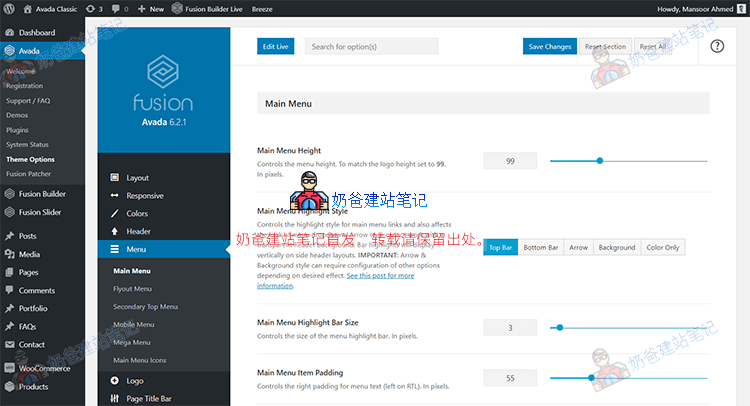Click the Search for option(s) field
This screenshot has width=750, height=406.
point(371,47)
